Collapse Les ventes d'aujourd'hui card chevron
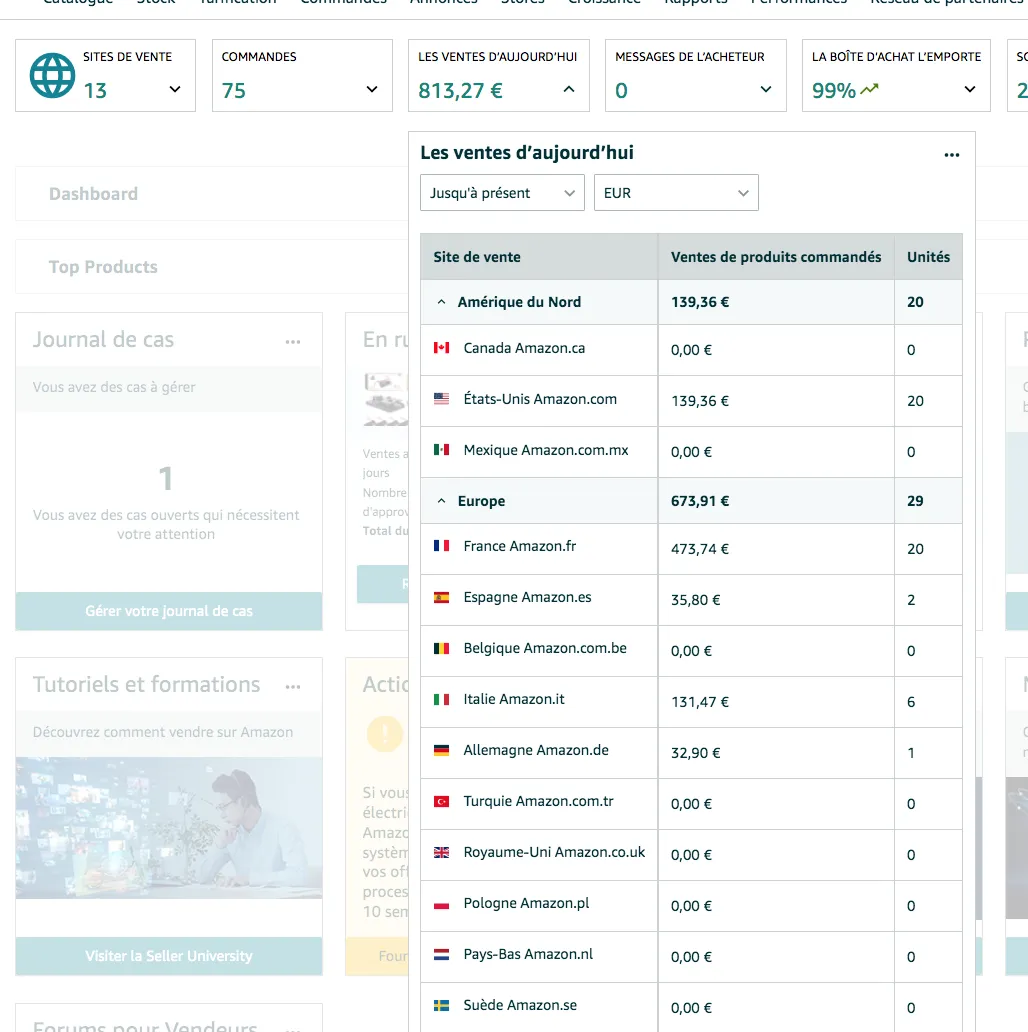Viewport: 1028px width, 1032px height. (569, 89)
